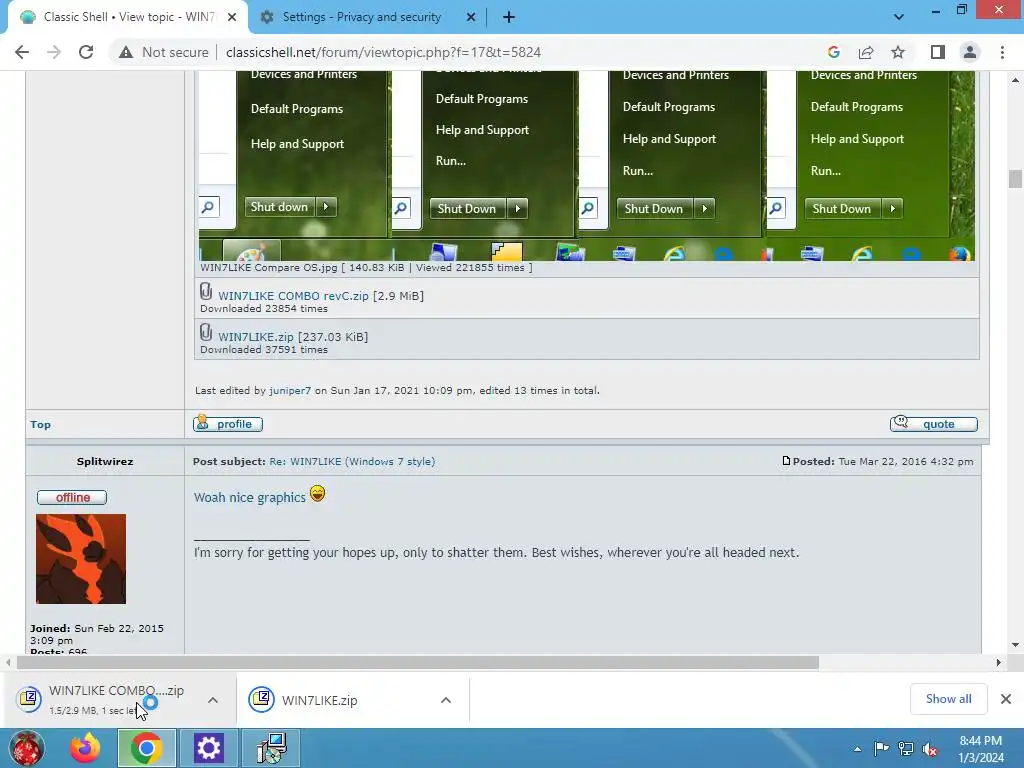1024x768 pixels.
Task: Open the Chrome profile avatar
Action: click(x=970, y=52)
